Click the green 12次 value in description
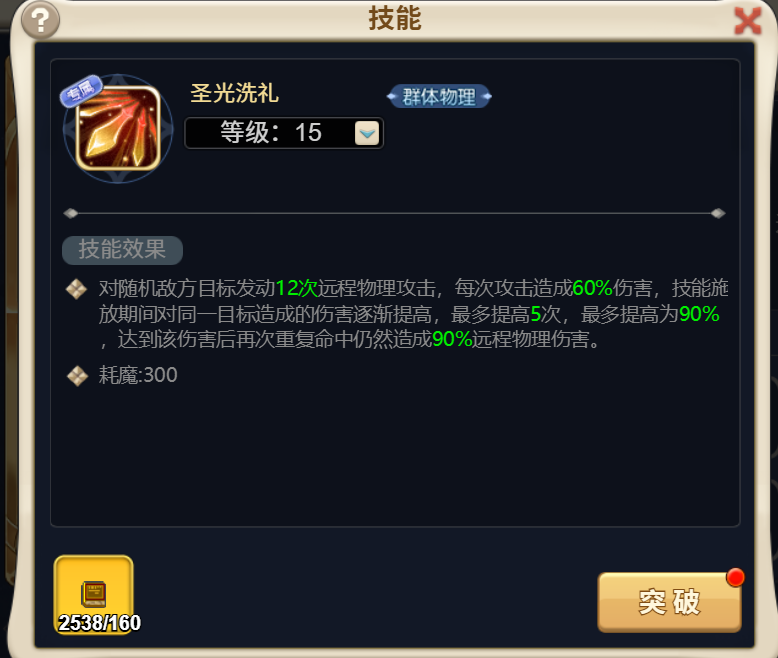This screenshot has height=658, width=778. click(x=296, y=288)
